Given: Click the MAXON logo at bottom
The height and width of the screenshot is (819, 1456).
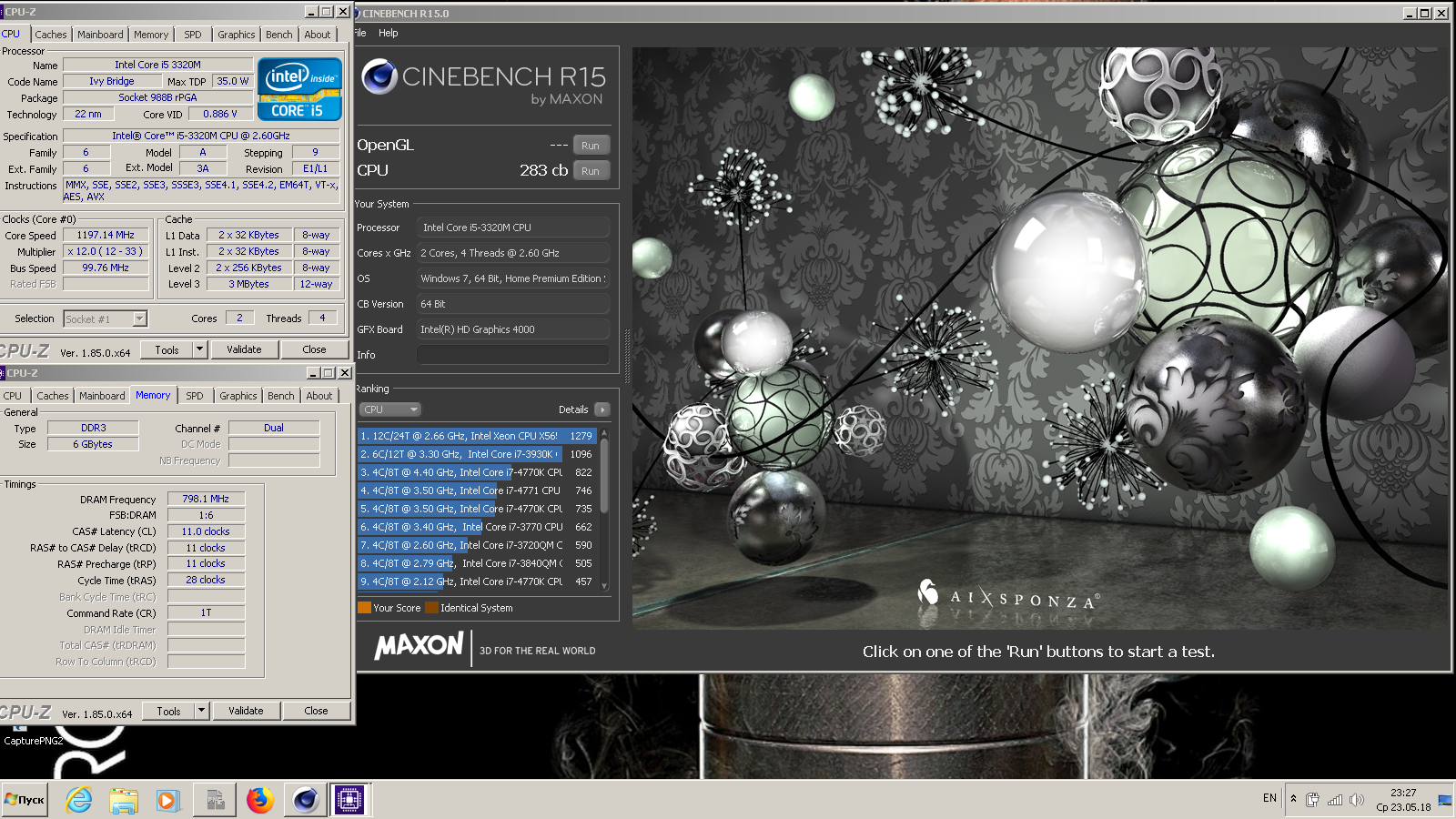Looking at the screenshot, I should 419,646.
